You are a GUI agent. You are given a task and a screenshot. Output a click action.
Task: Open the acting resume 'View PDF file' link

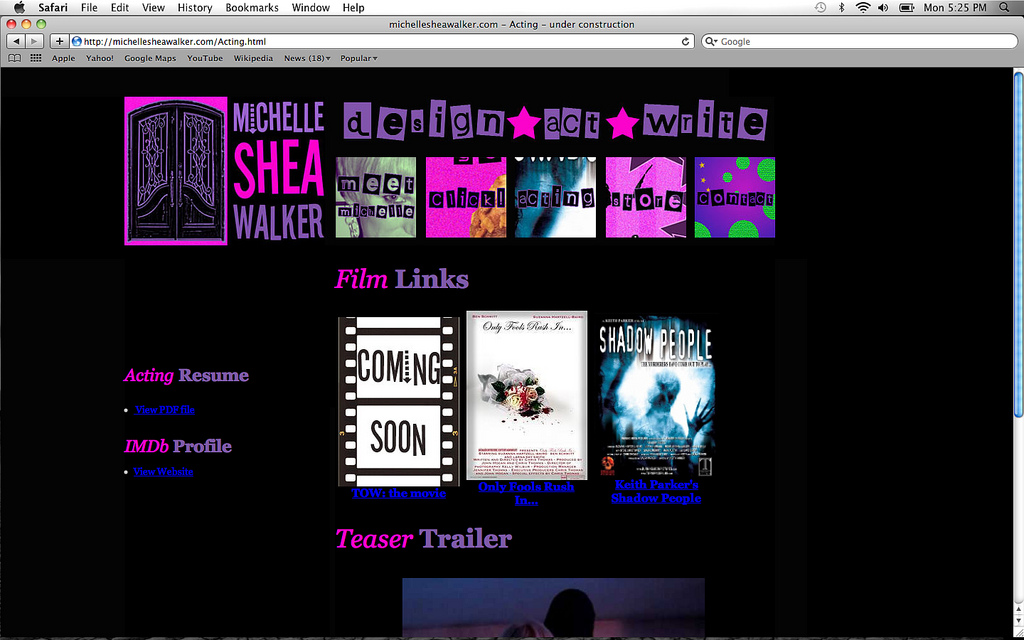click(x=166, y=409)
